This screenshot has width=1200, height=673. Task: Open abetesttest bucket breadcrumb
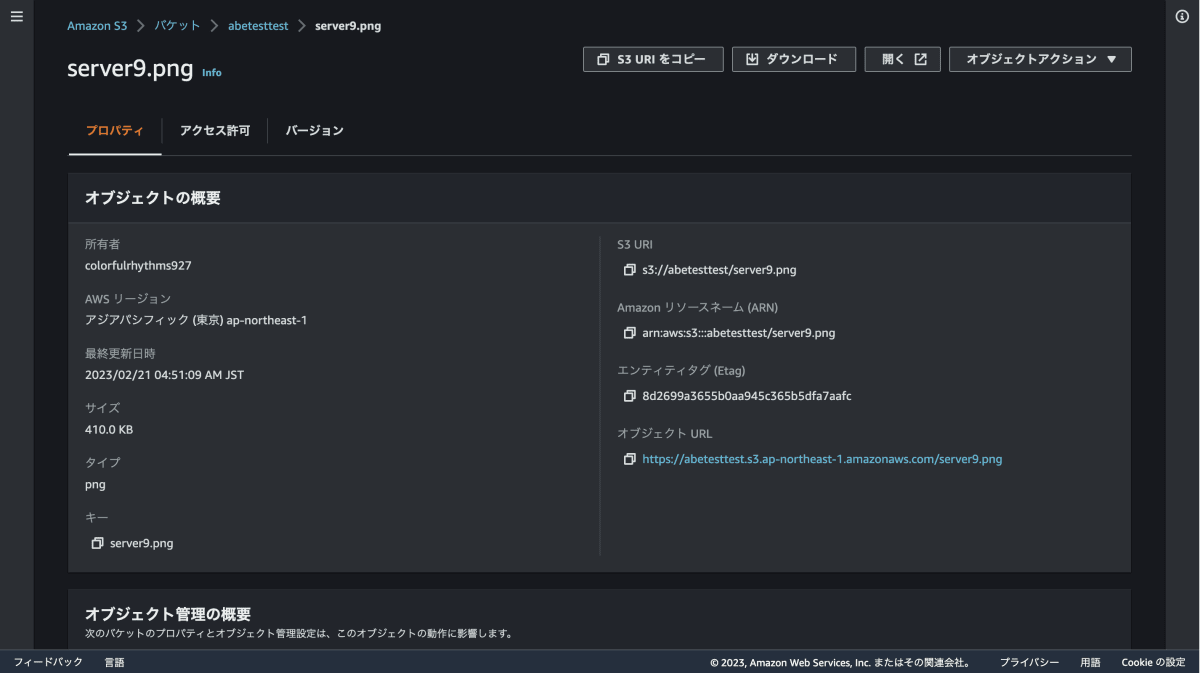(258, 26)
